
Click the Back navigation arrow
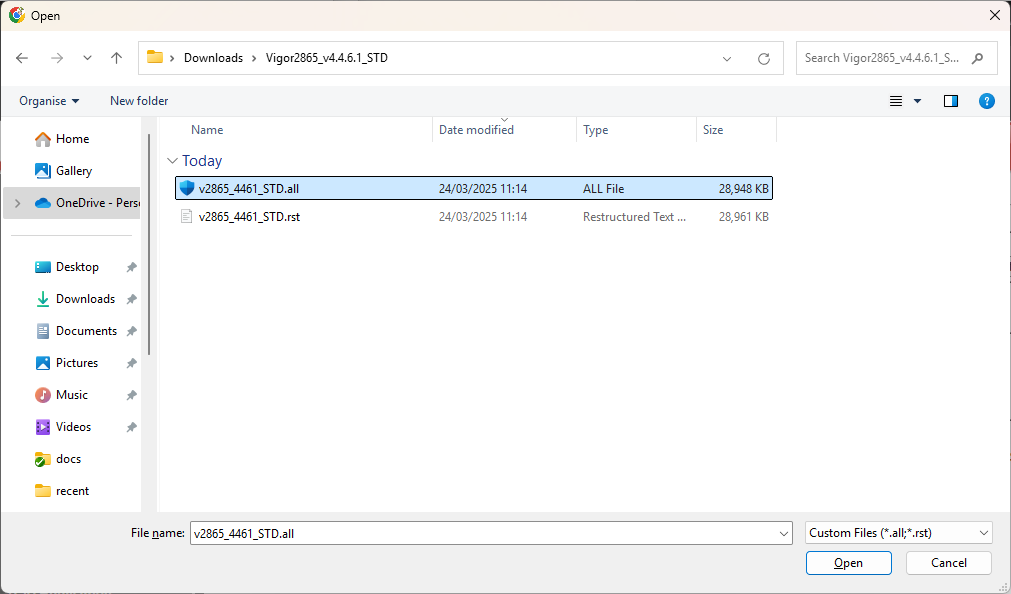(x=23, y=58)
